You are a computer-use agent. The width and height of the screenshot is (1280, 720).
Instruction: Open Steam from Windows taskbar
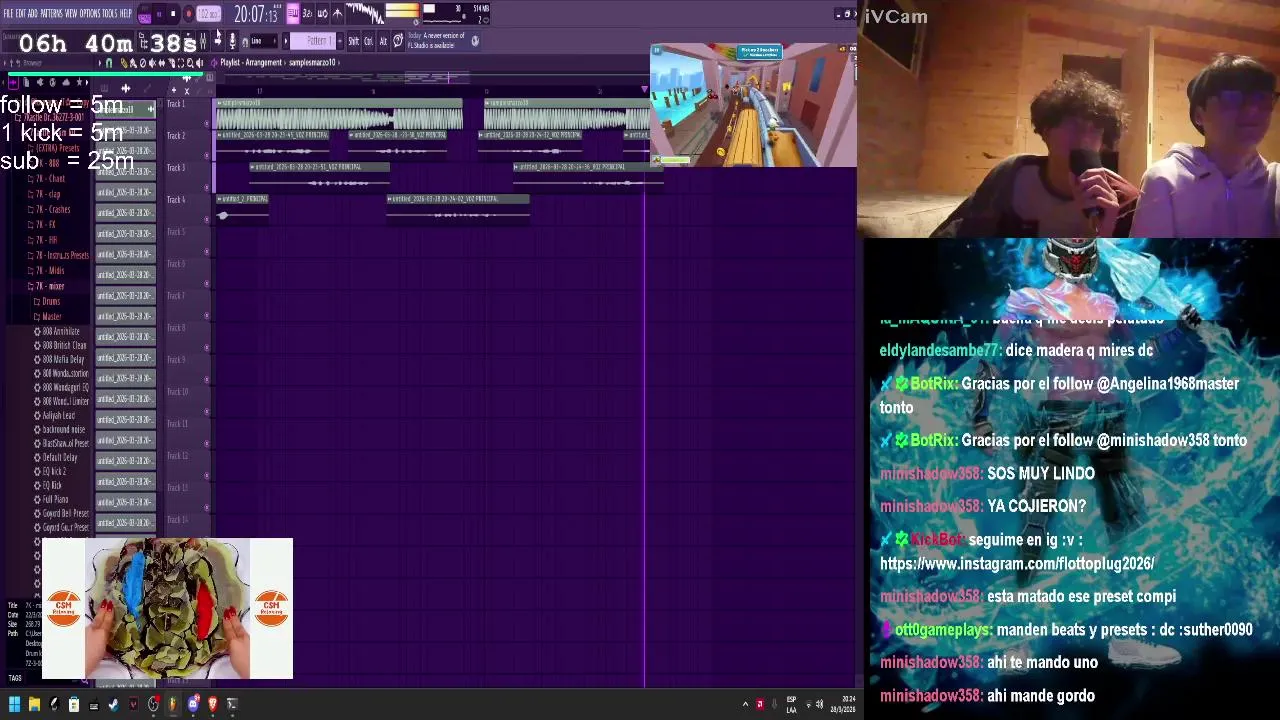coord(114,704)
